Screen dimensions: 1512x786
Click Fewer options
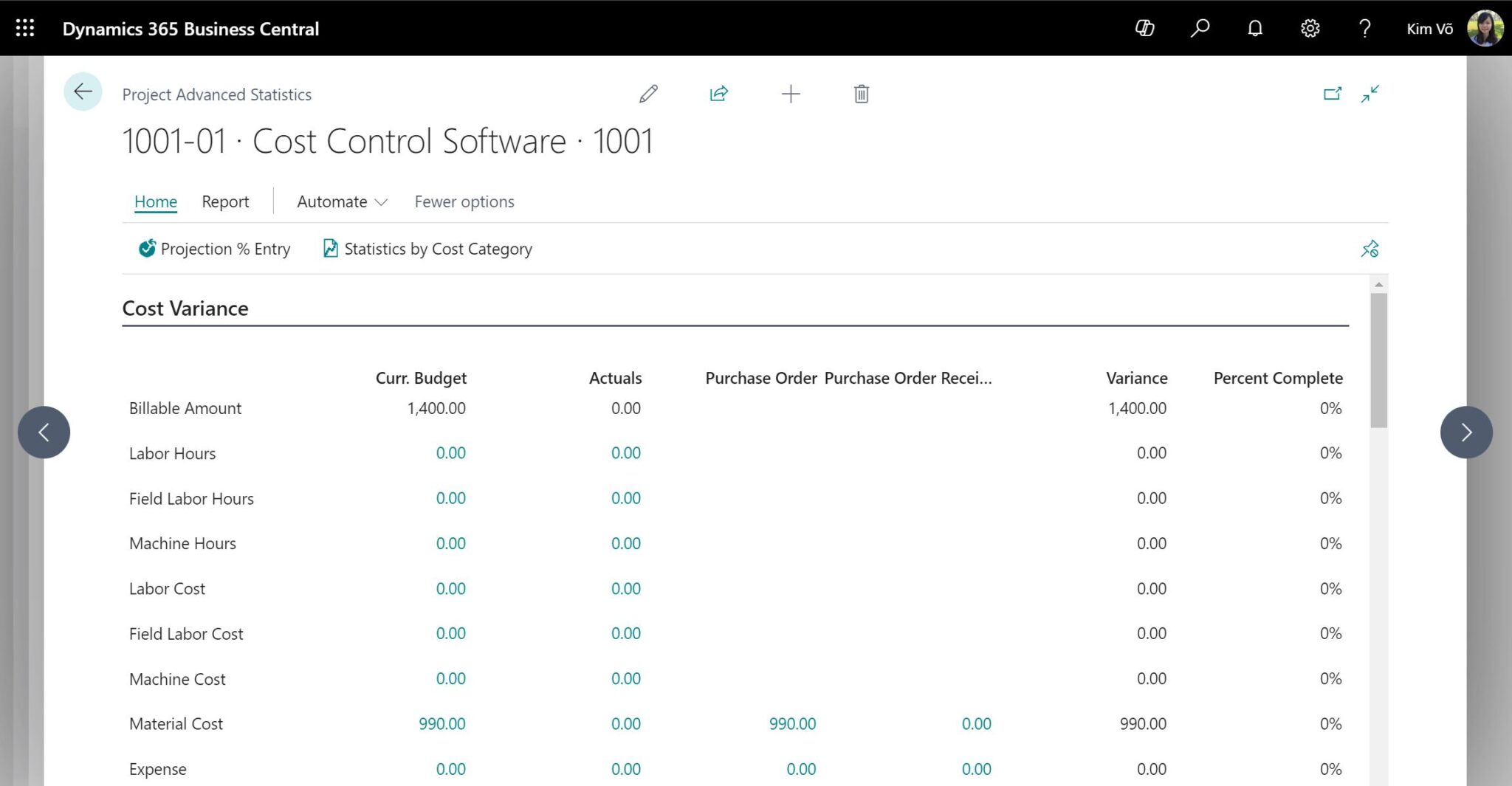point(464,201)
